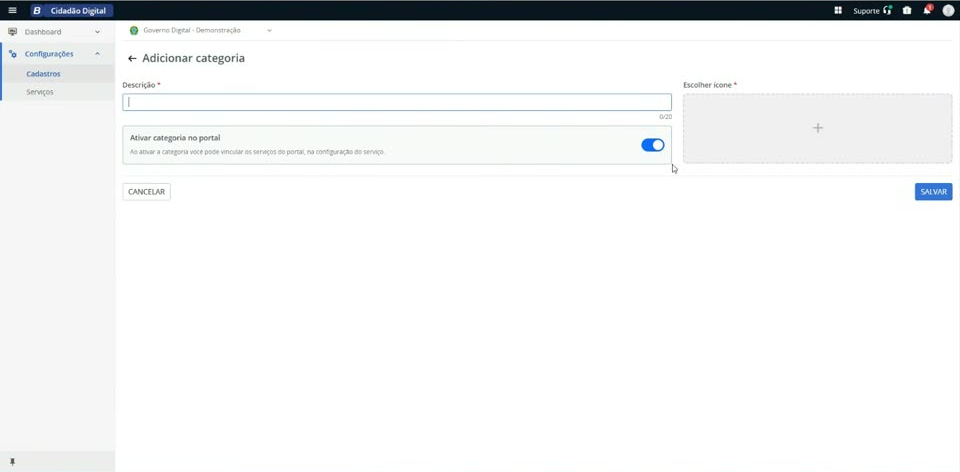Click the Cidadão Digital logo
Screen dimensions: 960x472
[x=72, y=10]
